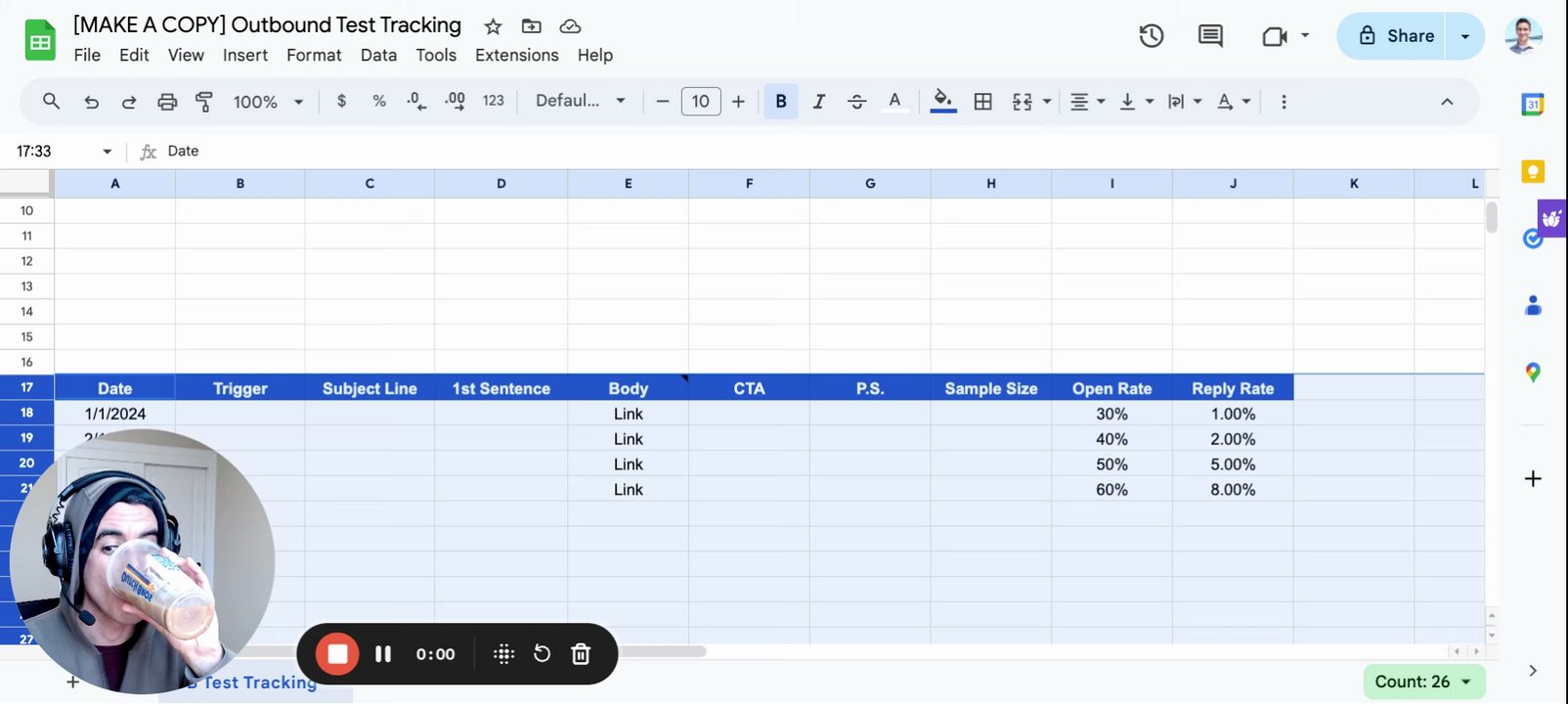The width and height of the screenshot is (1568, 704).
Task: Format selection as percent
Action: point(379,101)
